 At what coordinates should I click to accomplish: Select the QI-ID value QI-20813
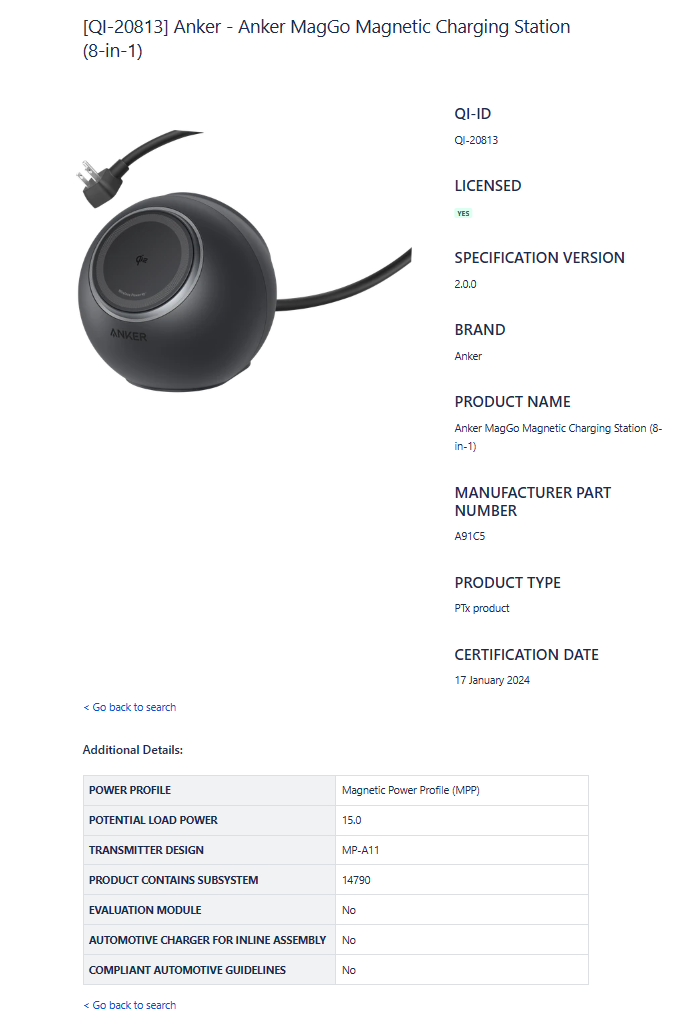click(476, 140)
